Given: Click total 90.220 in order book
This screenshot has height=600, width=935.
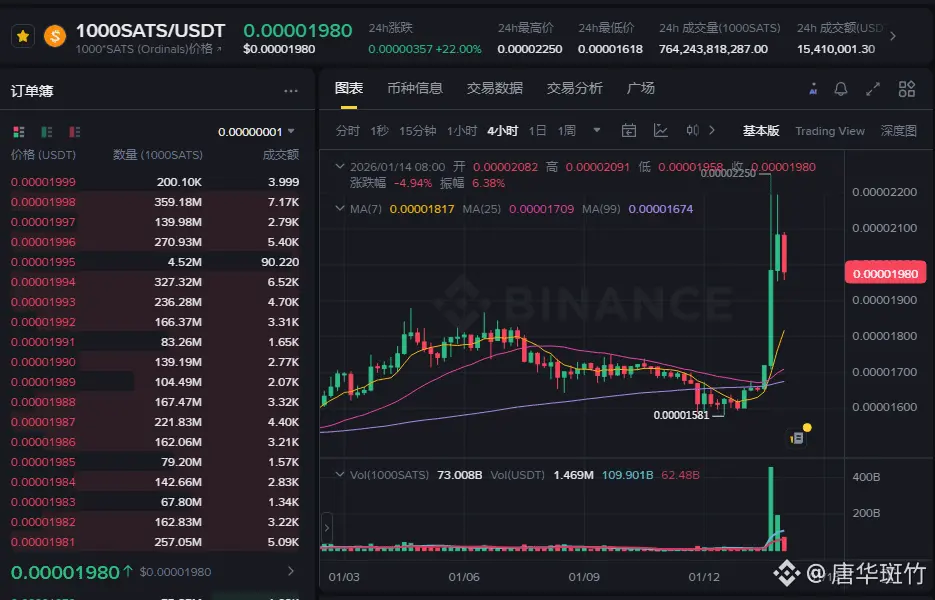Looking at the screenshot, I should [280, 262].
